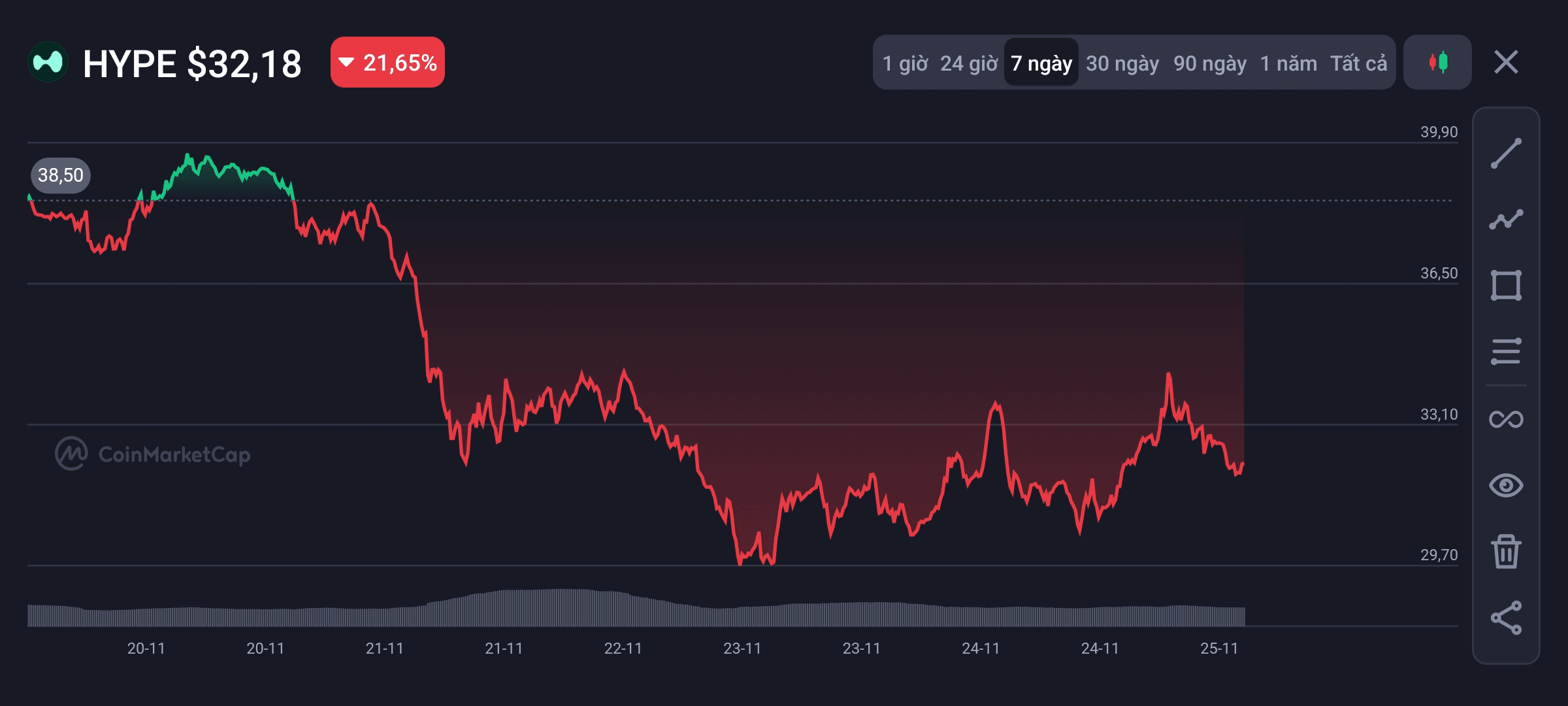The width and height of the screenshot is (1568, 706).
Task: Switch to the 30 ngày timeframe
Action: click(x=1122, y=63)
